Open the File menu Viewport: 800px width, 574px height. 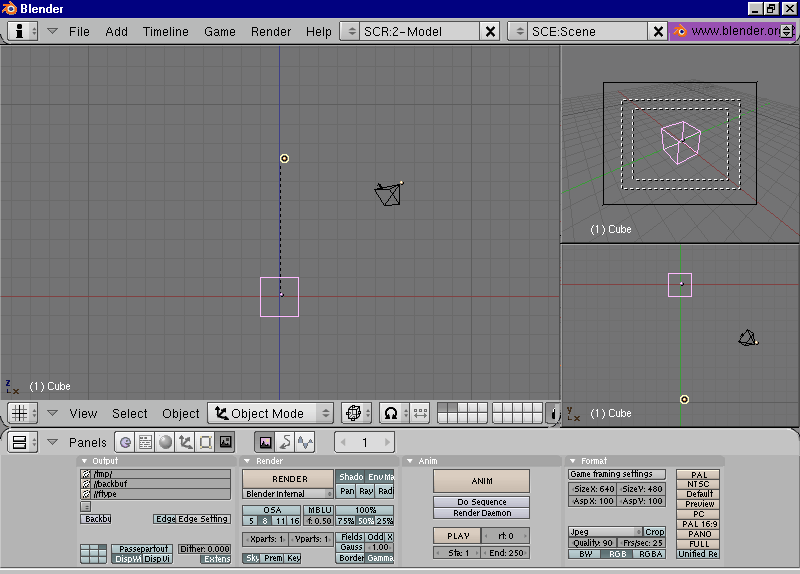tap(79, 32)
